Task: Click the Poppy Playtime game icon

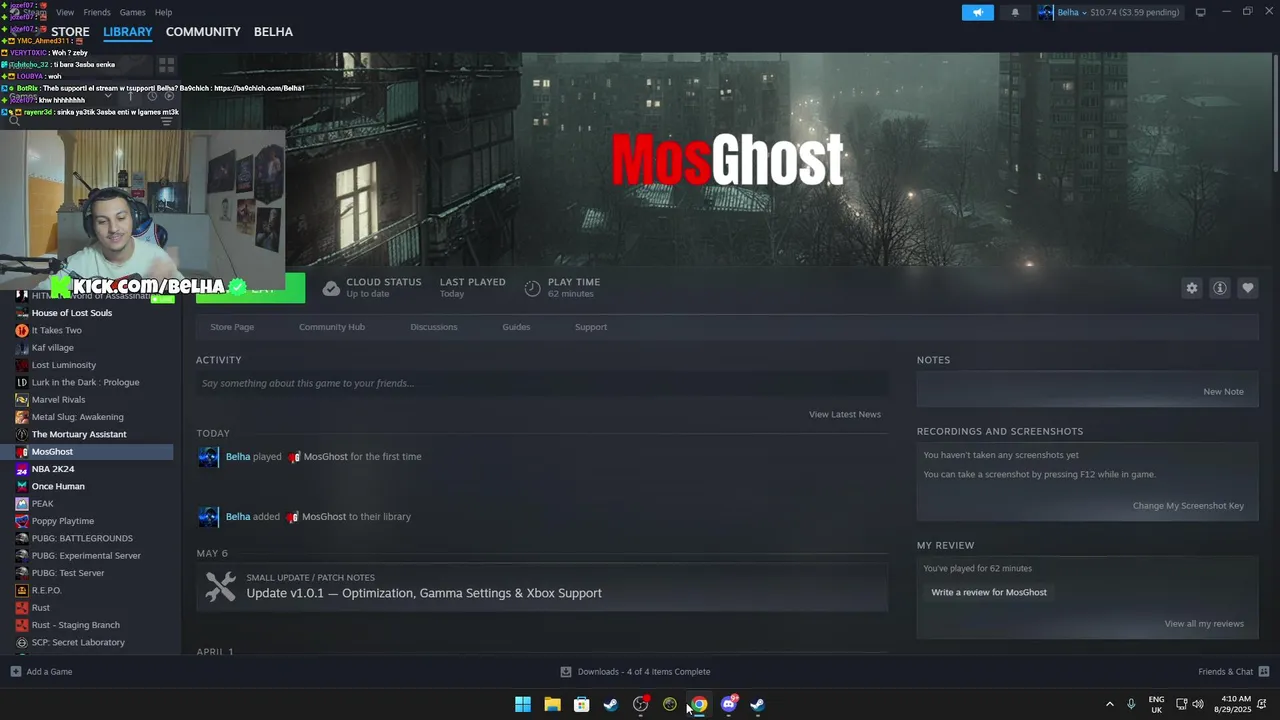Action: (x=22, y=521)
